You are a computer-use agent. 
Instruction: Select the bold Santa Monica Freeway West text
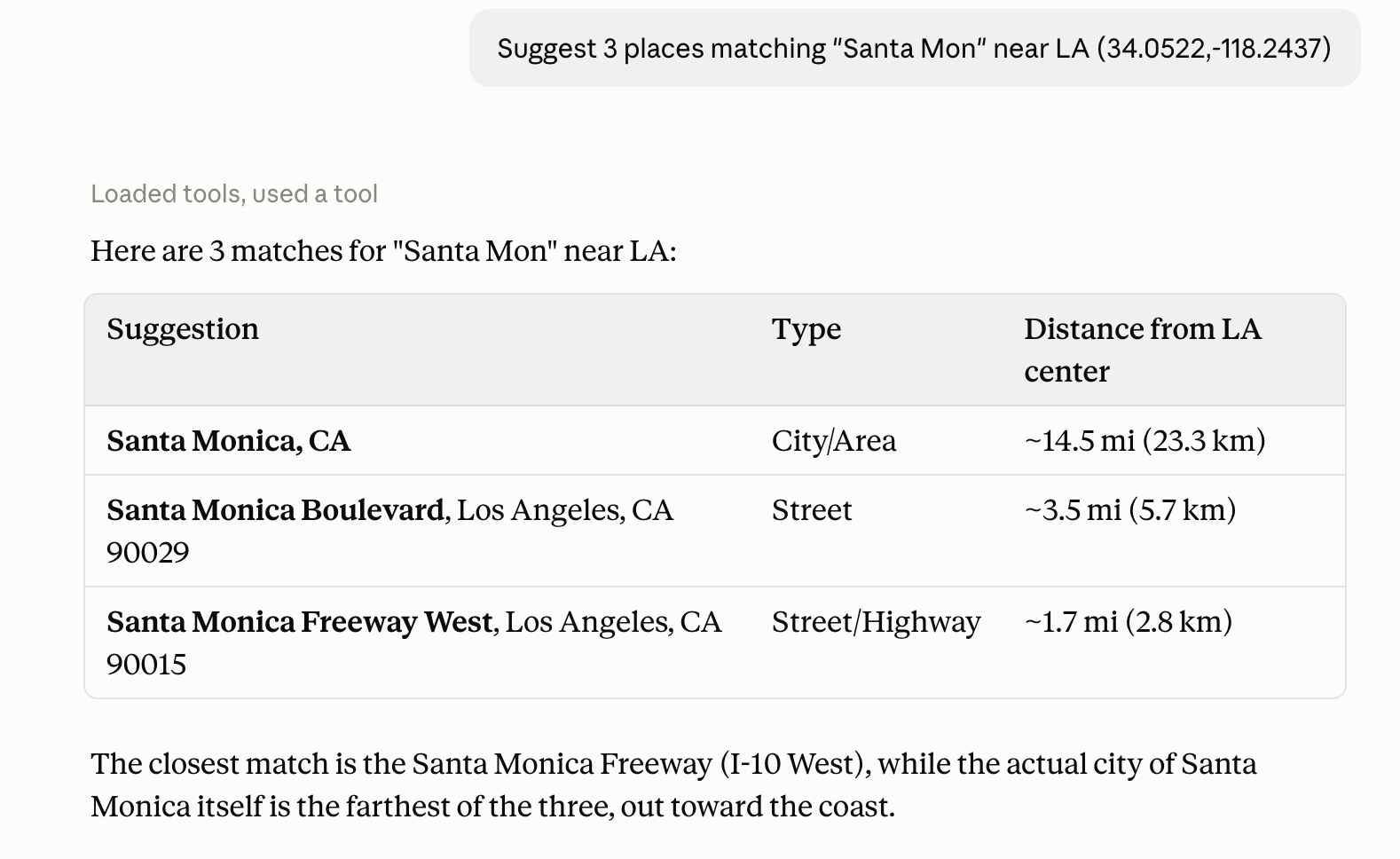coord(299,622)
